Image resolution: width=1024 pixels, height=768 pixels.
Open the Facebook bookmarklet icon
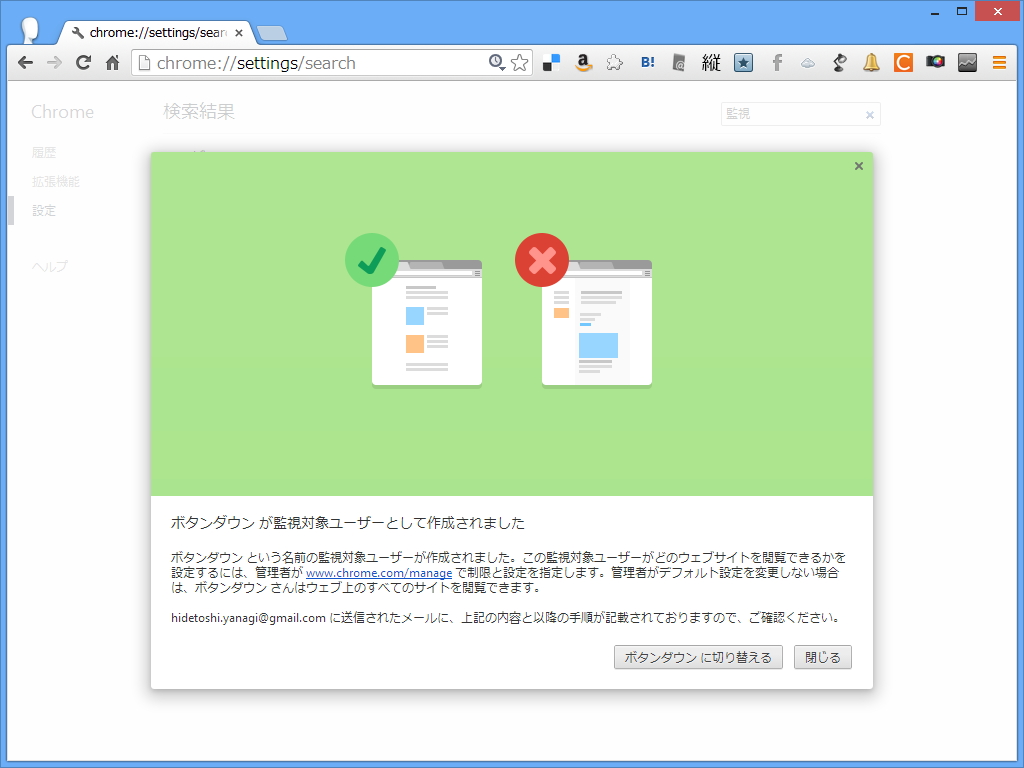777,62
